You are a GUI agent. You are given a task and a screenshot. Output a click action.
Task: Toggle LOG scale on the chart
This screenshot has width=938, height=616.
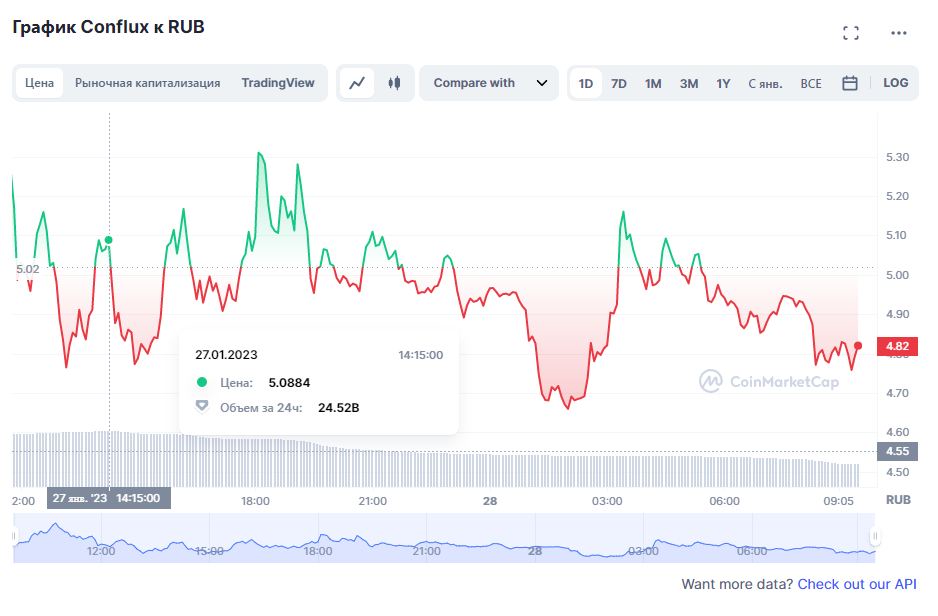click(x=895, y=83)
